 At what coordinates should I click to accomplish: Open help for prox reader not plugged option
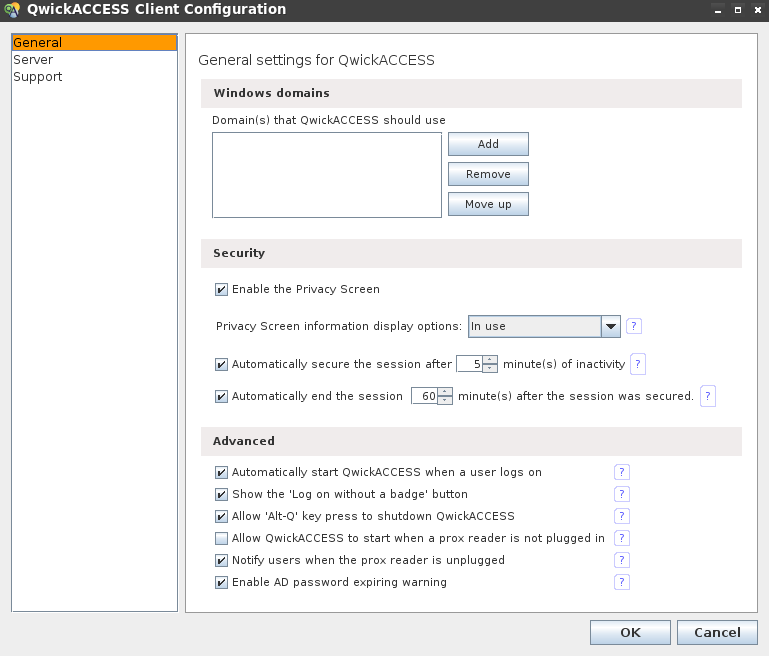point(622,538)
